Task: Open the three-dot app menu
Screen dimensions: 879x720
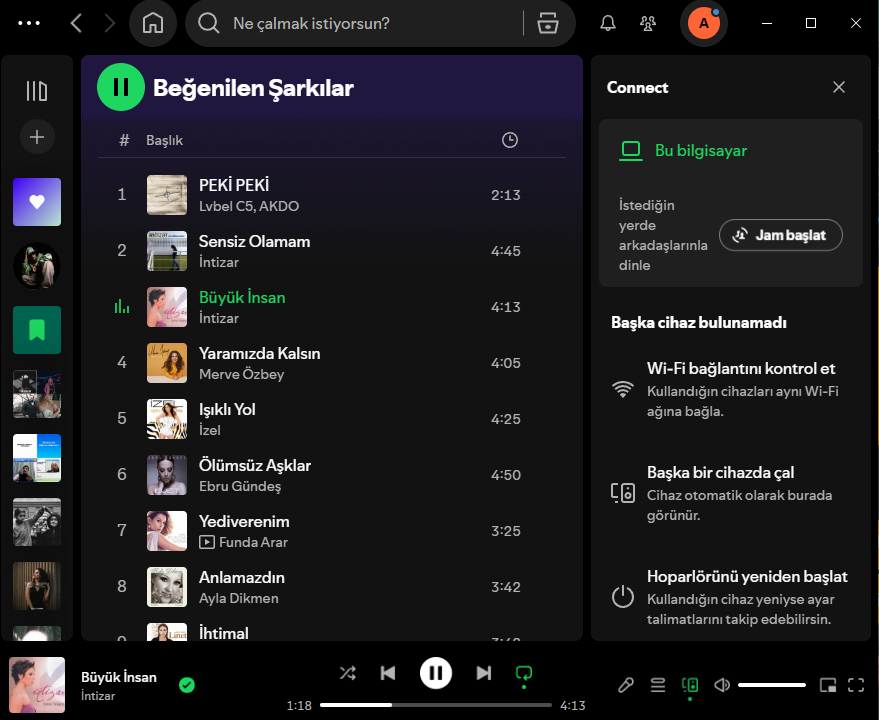Action: (29, 23)
